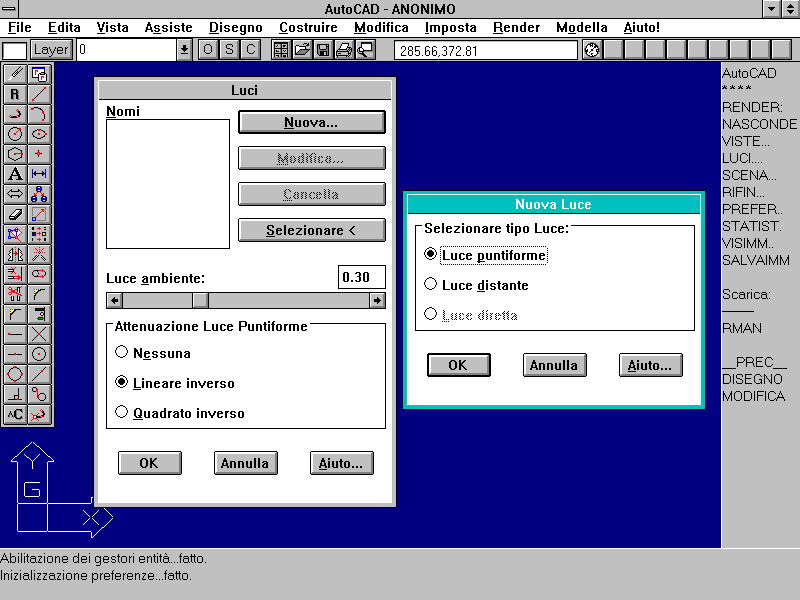
Task: Click the Layer button in toolbar
Action: tap(51, 50)
